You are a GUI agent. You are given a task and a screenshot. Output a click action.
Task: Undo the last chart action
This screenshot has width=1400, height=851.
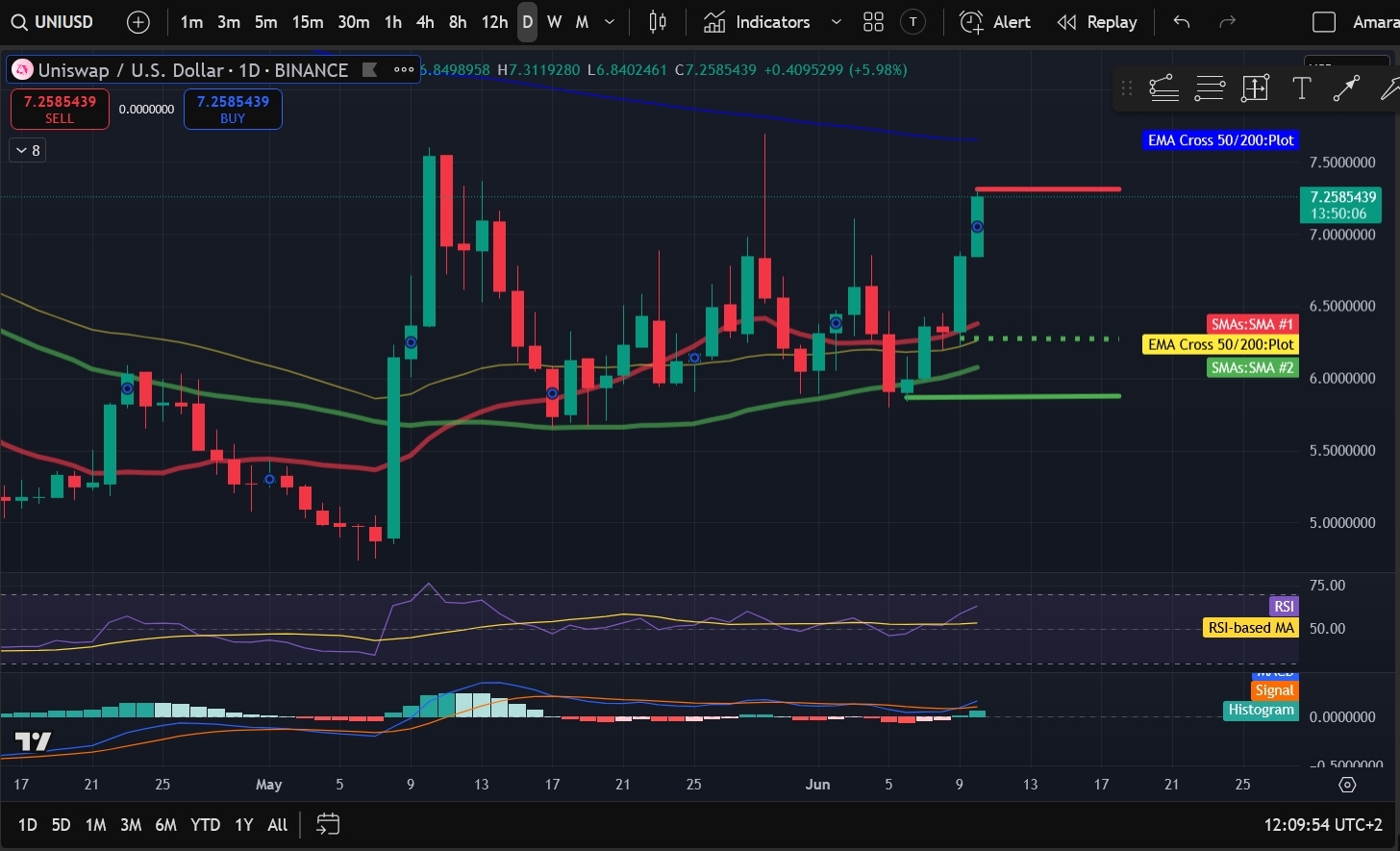pyautogui.click(x=1182, y=22)
